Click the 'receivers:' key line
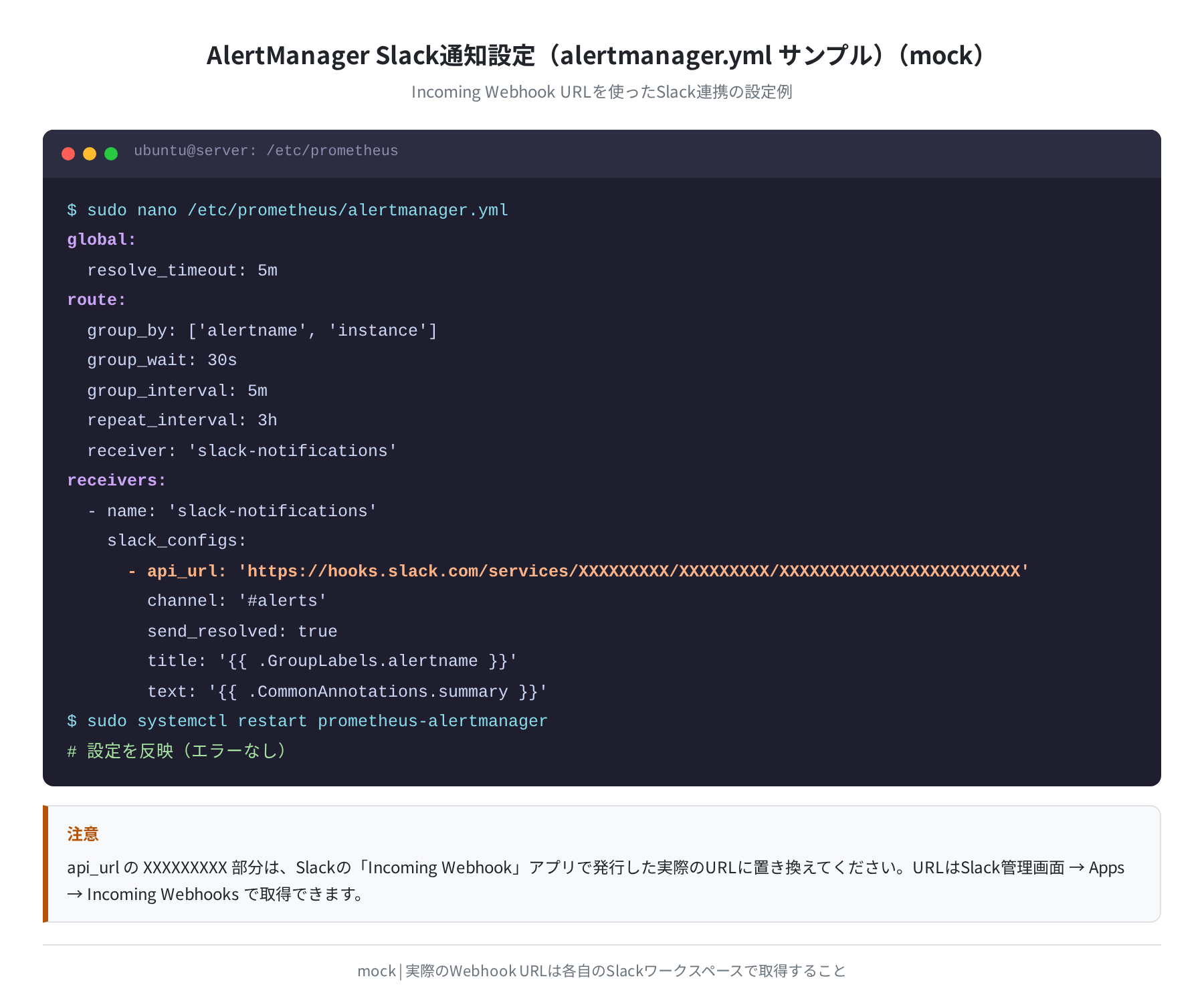Image resolution: width=1204 pixels, height=1007 pixels. point(116,481)
